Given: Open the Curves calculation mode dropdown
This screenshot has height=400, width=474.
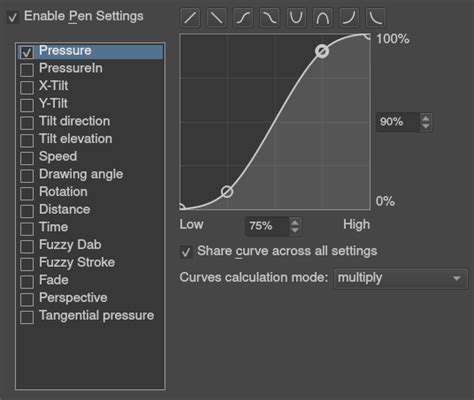Looking at the screenshot, I should (401, 278).
